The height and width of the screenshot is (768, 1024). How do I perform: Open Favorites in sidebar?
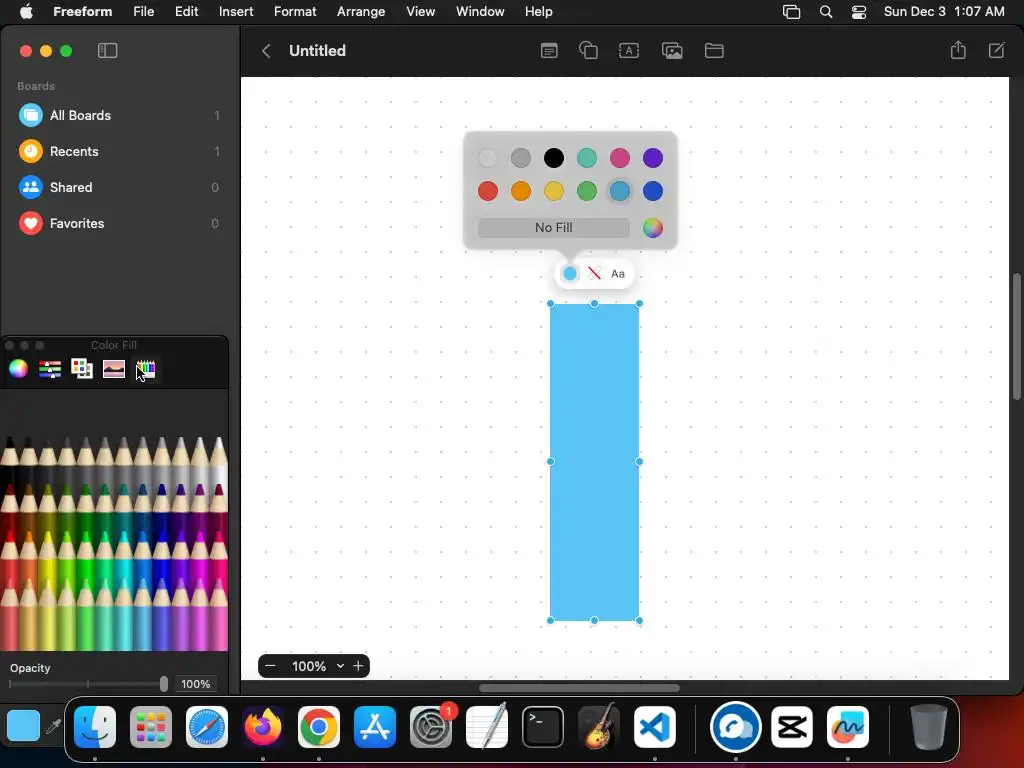[118, 223]
